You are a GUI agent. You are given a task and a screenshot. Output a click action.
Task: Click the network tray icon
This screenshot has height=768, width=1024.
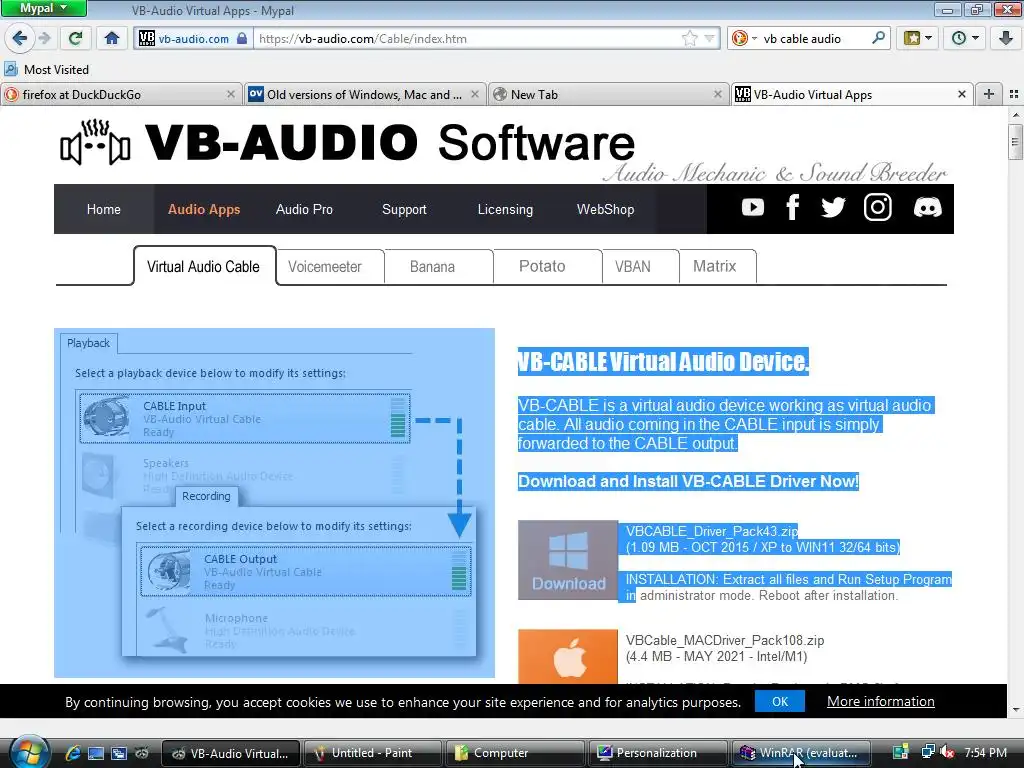click(927, 752)
